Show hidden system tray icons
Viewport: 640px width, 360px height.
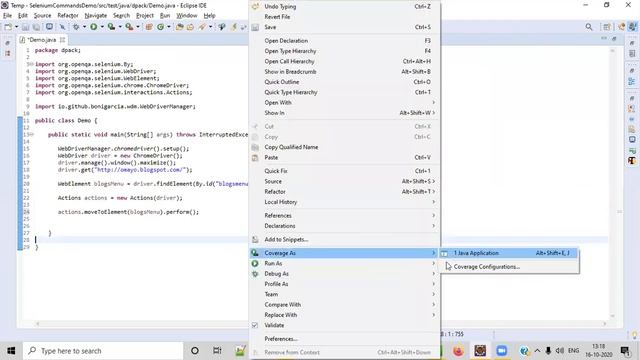point(537,351)
